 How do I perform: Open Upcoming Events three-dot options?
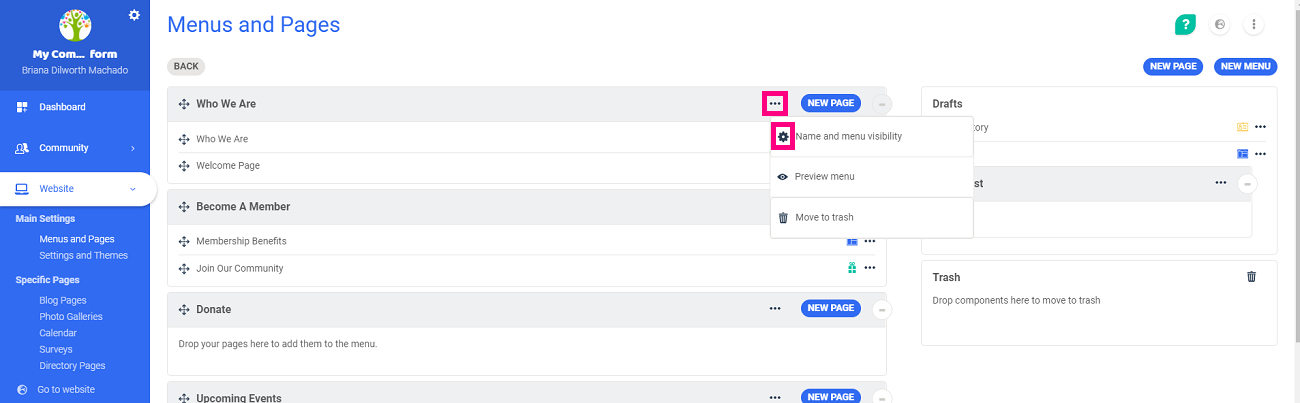click(775, 397)
